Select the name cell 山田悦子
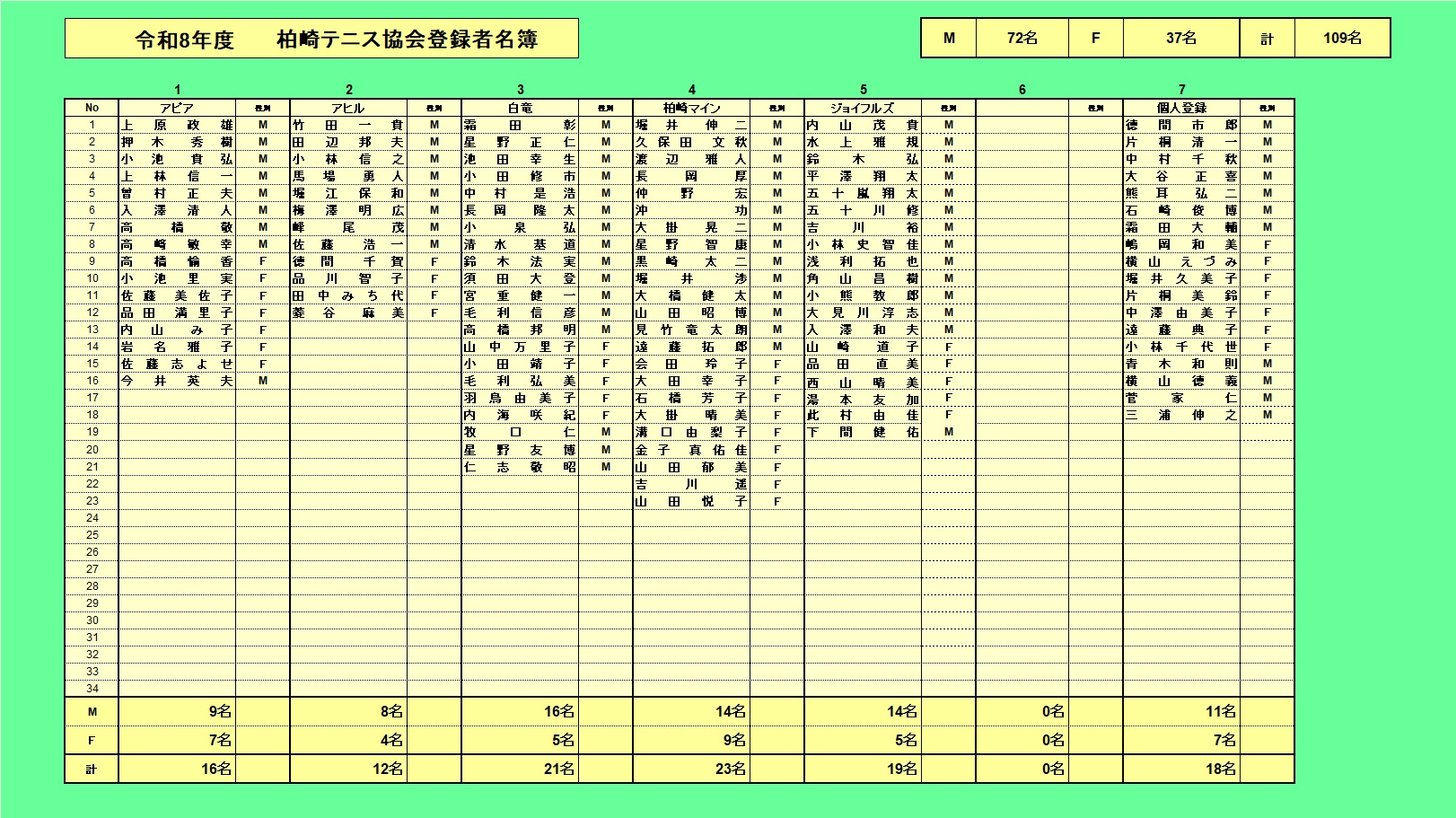The image size is (1456, 818). tap(691, 501)
